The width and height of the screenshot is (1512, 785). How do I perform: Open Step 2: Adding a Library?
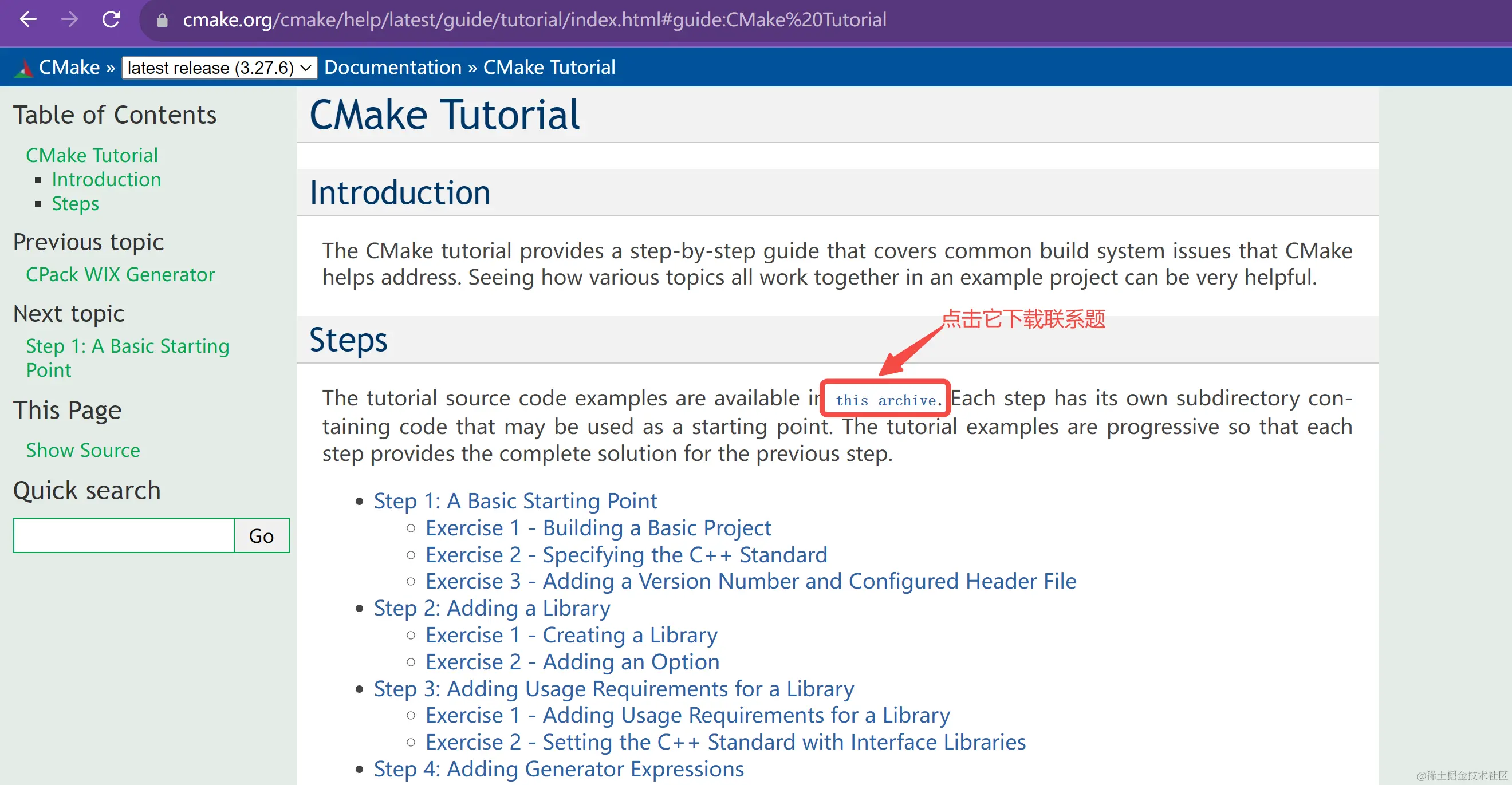(x=491, y=608)
